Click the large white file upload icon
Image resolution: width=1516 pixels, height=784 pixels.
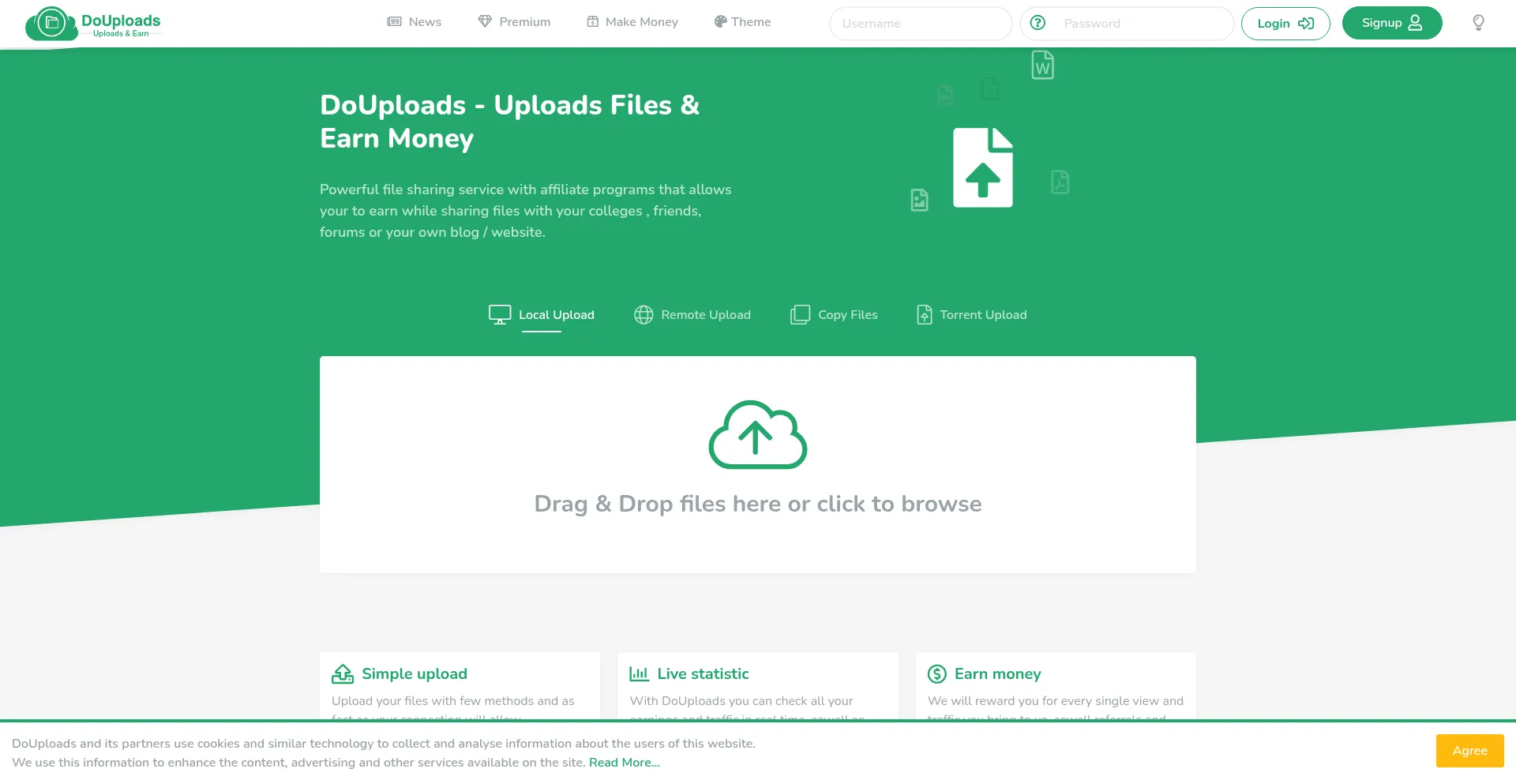pos(983,167)
